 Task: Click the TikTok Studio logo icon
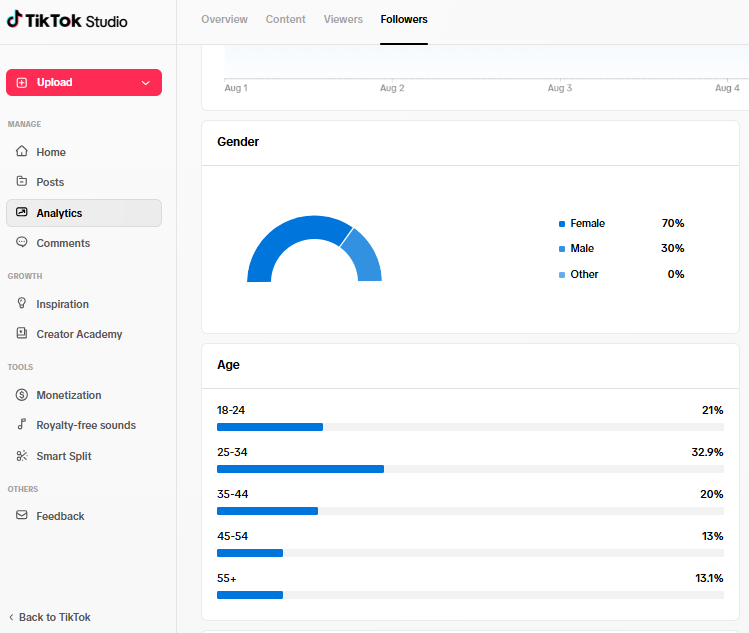(x=14, y=19)
